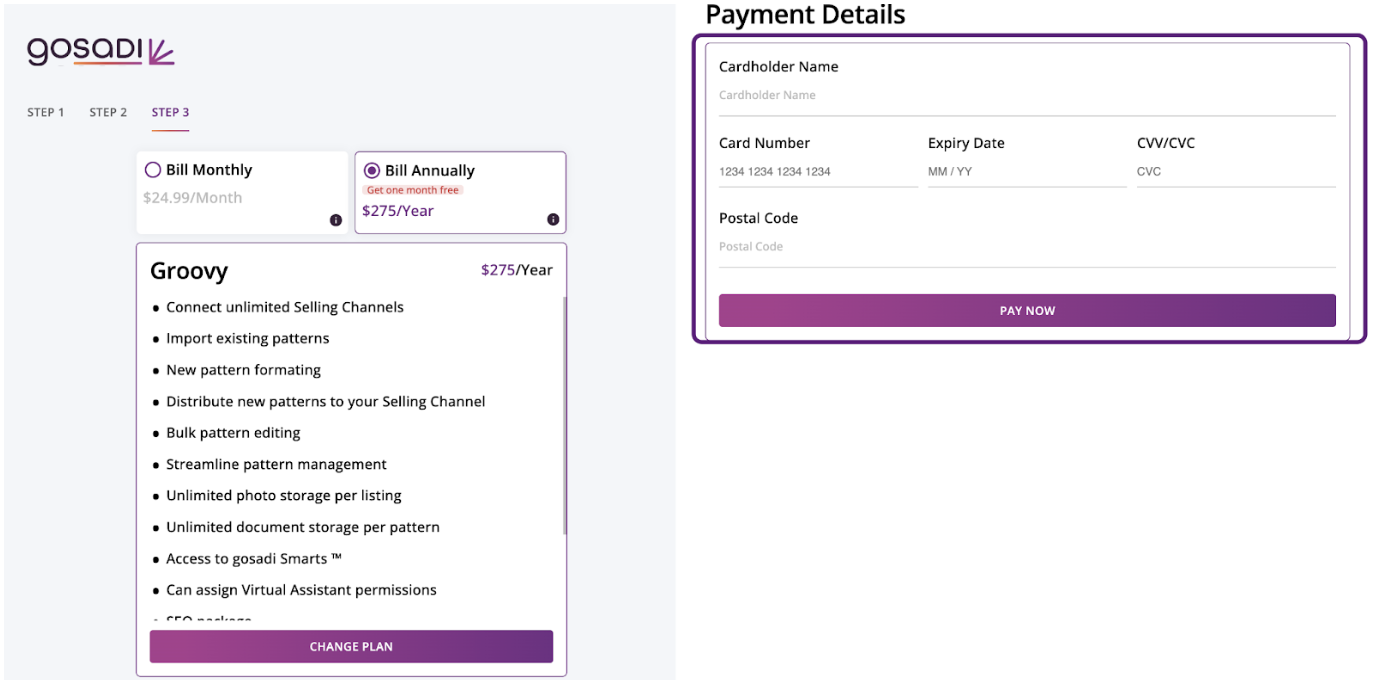Image resolution: width=1382 pixels, height=698 pixels.
Task: Open info icon on Bill Annually card
Action: point(553,220)
